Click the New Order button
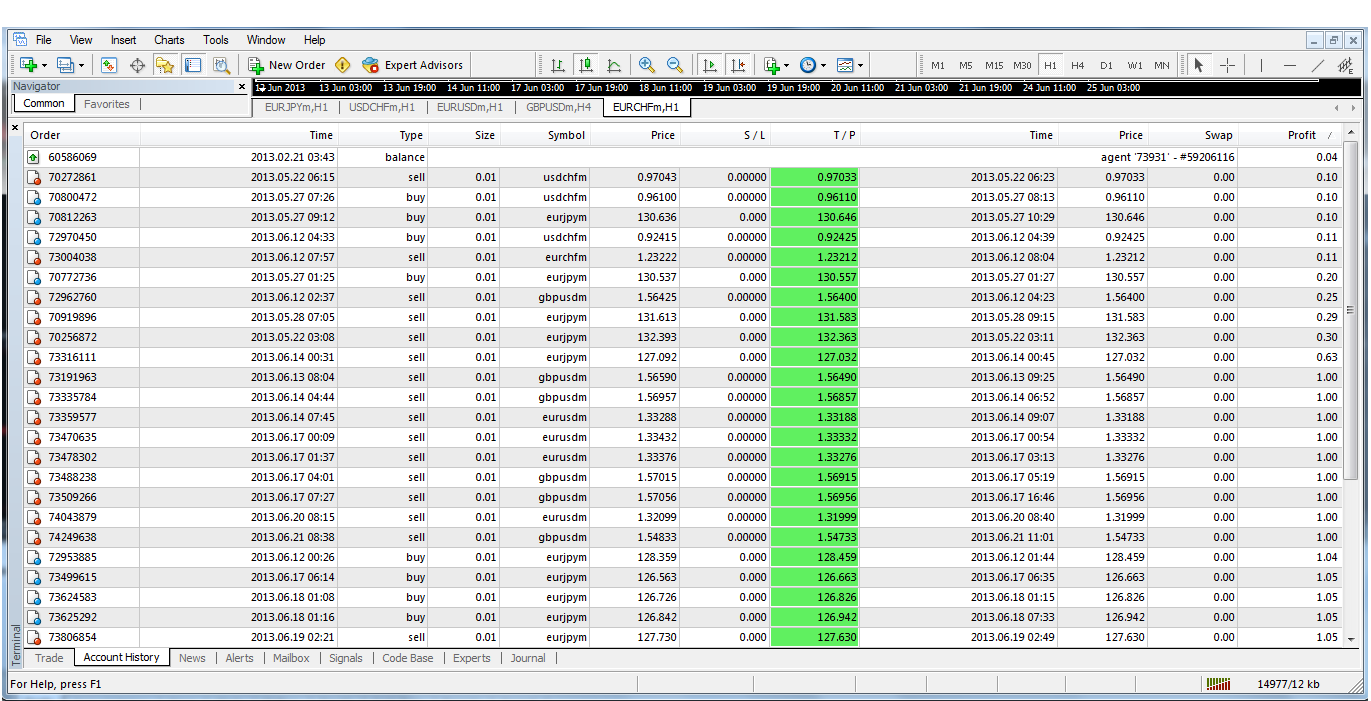Image resolution: width=1371 pixels, height=701 pixels. click(287, 65)
